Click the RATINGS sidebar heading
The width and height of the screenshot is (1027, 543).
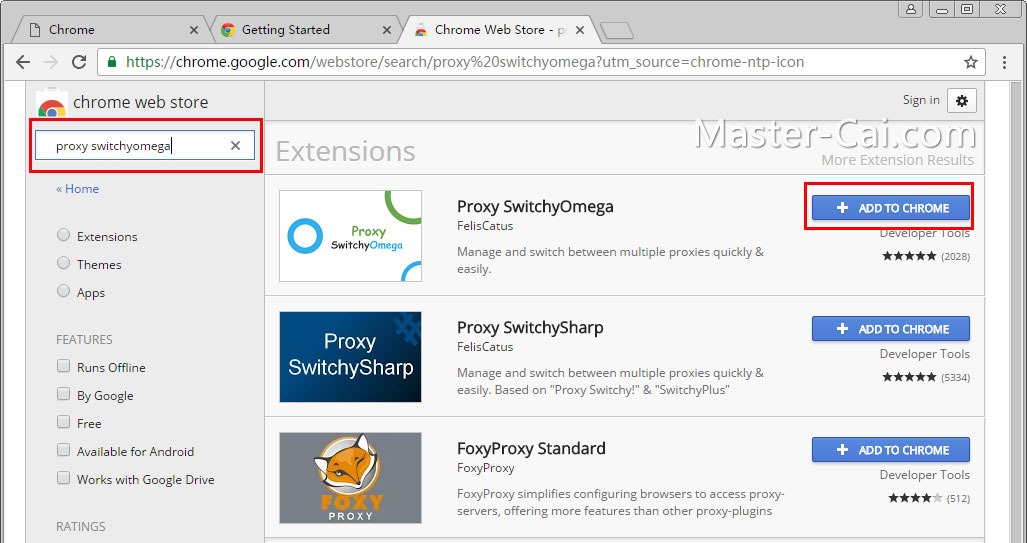[81, 527]
